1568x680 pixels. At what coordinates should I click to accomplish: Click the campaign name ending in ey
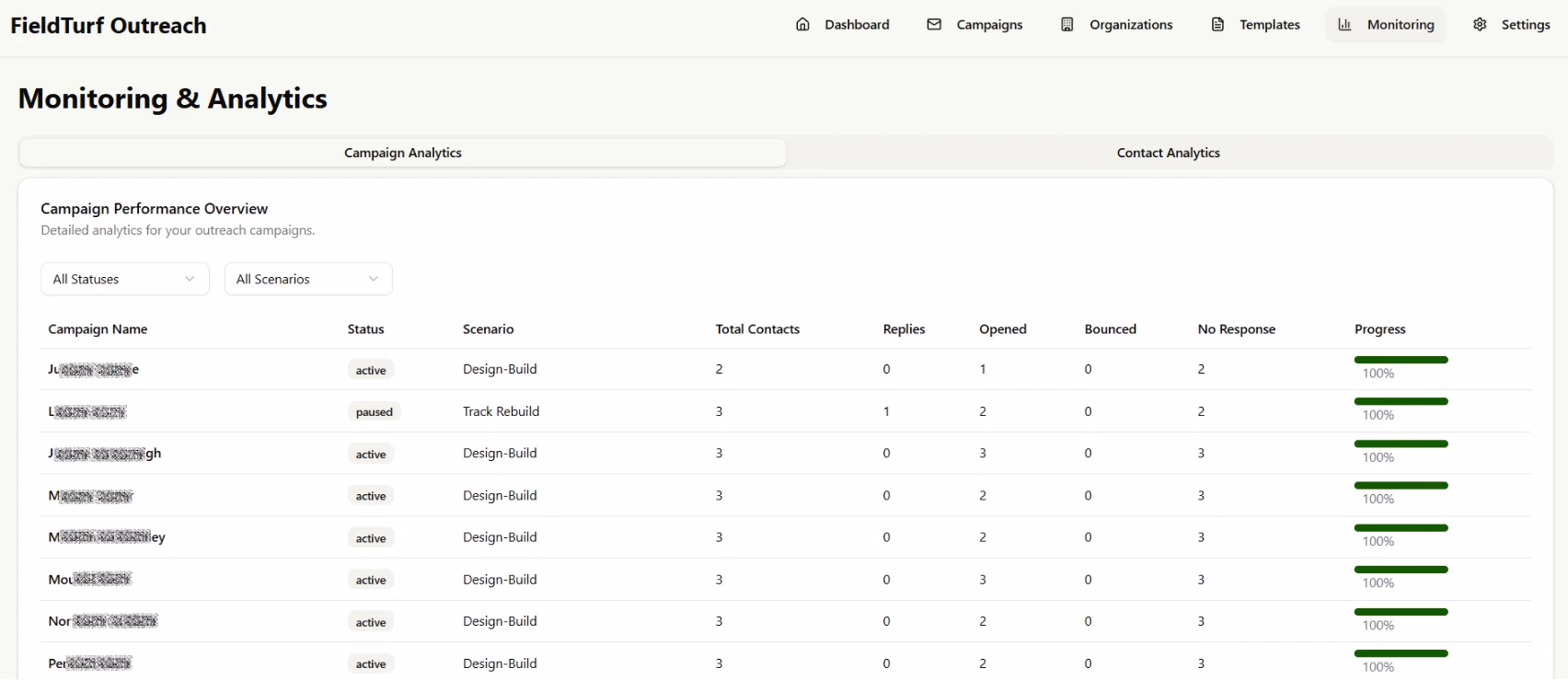pyautogui.click(x=107, y=537)
